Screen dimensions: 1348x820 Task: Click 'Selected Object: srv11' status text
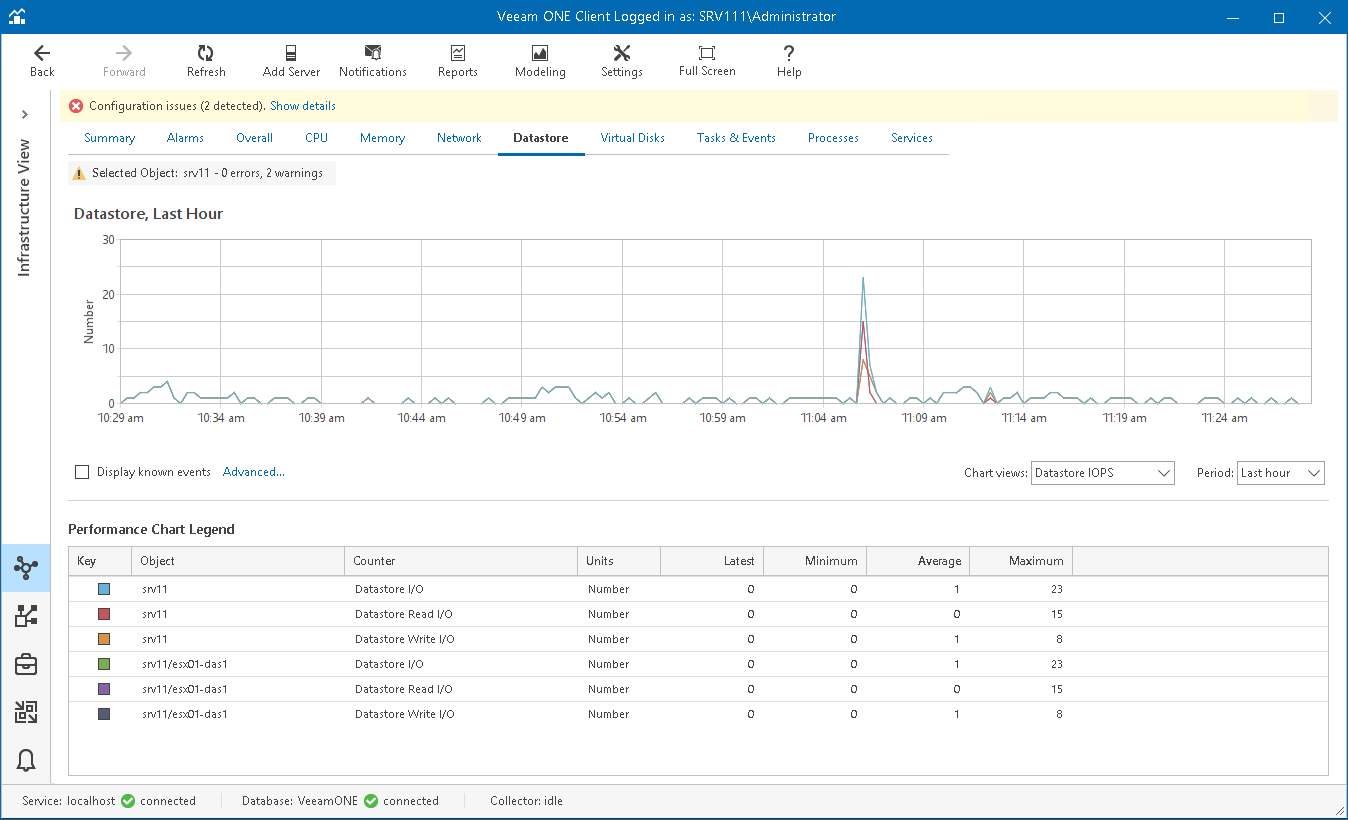tap(207, 173)
